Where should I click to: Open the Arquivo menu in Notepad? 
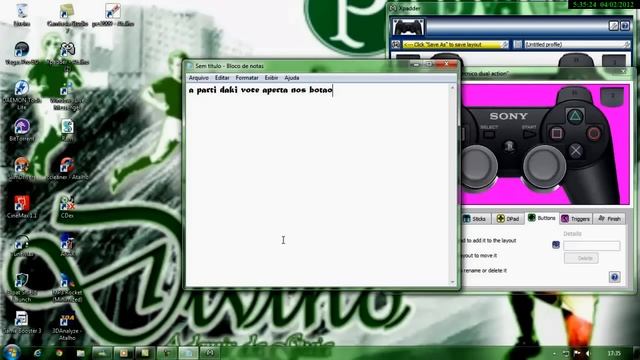(198, 78)
